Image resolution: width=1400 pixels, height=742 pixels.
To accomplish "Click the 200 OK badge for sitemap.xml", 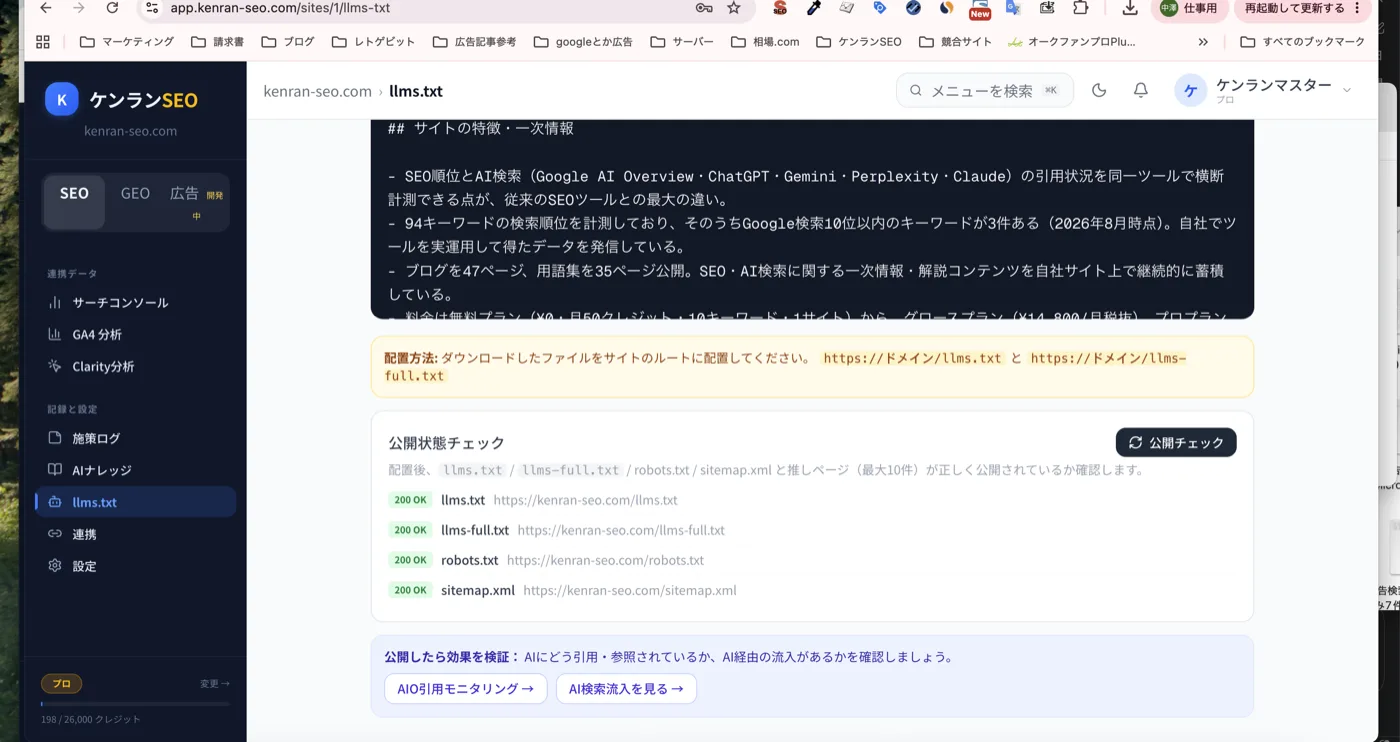I will click(x=410, y=590).
